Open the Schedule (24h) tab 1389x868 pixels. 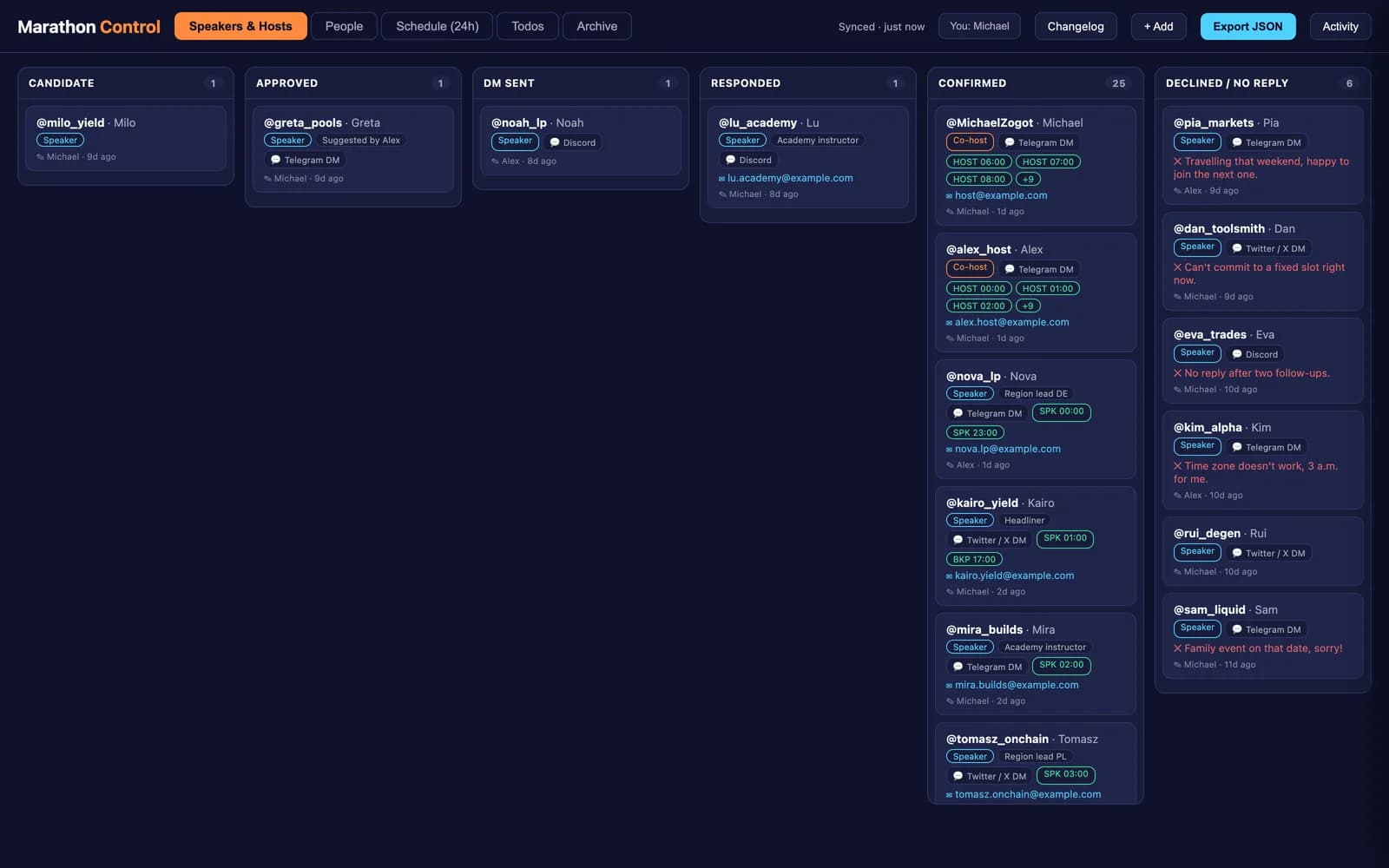point(438,26)
